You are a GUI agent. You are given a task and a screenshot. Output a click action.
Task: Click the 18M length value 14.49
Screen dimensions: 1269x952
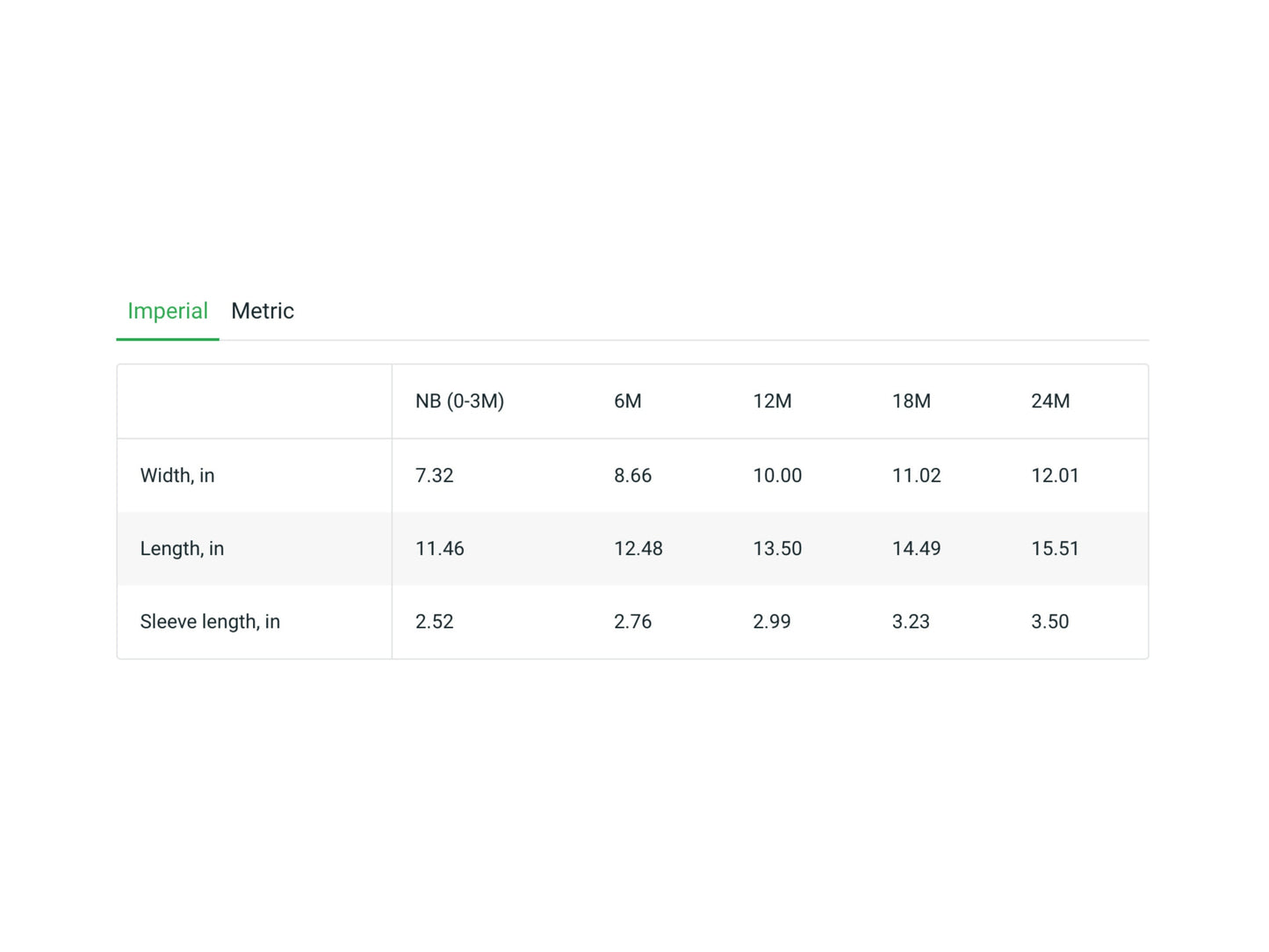click(916, 549)
